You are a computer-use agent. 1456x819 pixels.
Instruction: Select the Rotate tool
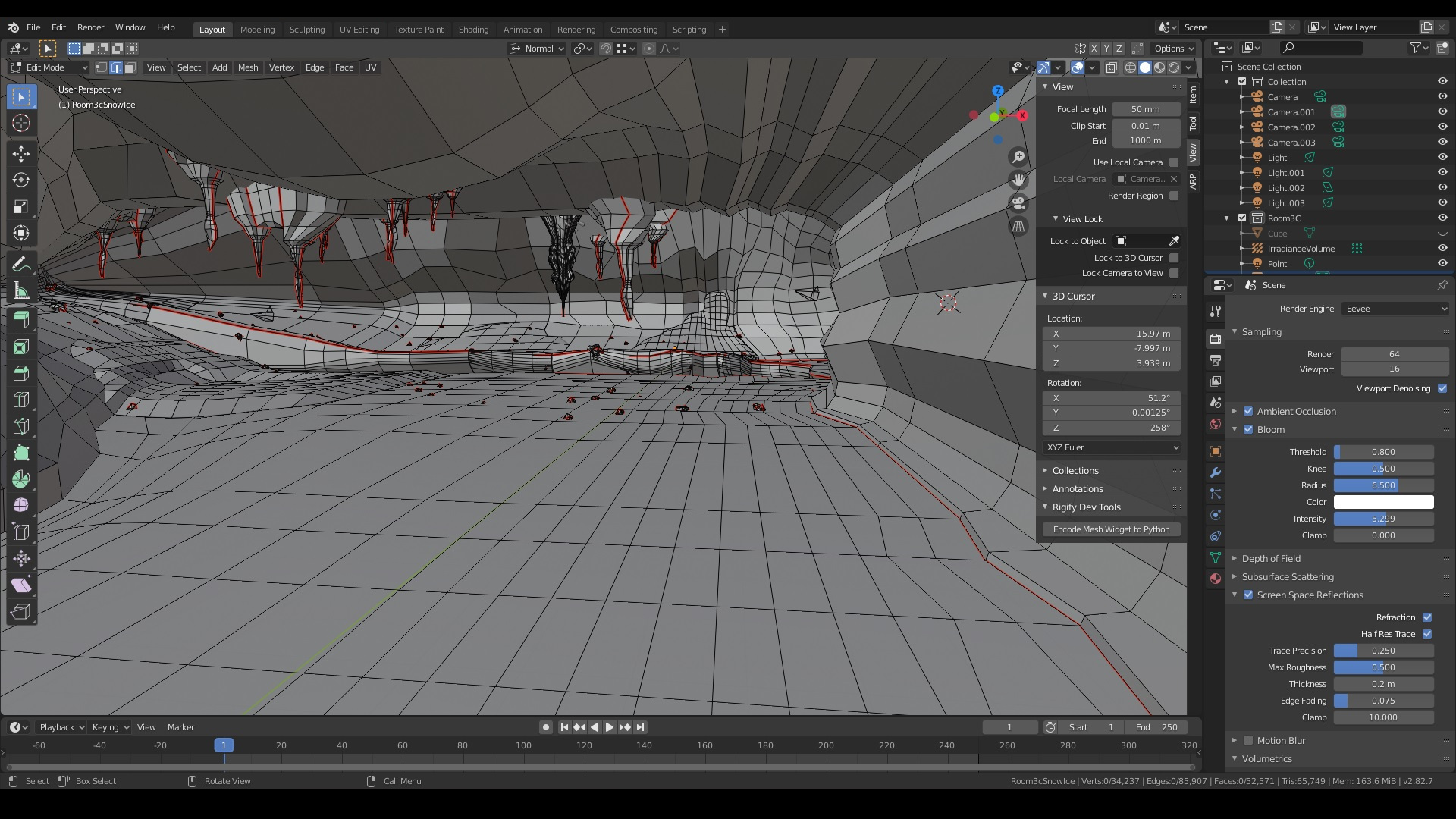(x=21, y=180)
